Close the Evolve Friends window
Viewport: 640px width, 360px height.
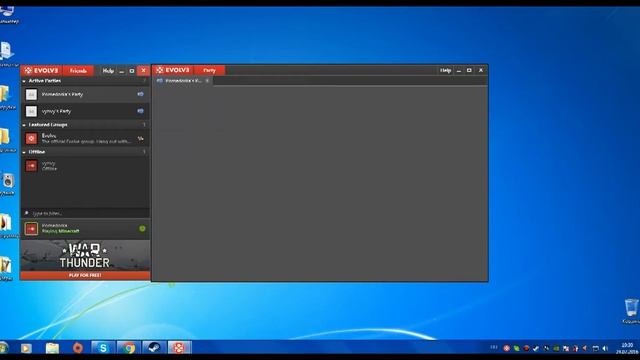coord(143,71)
